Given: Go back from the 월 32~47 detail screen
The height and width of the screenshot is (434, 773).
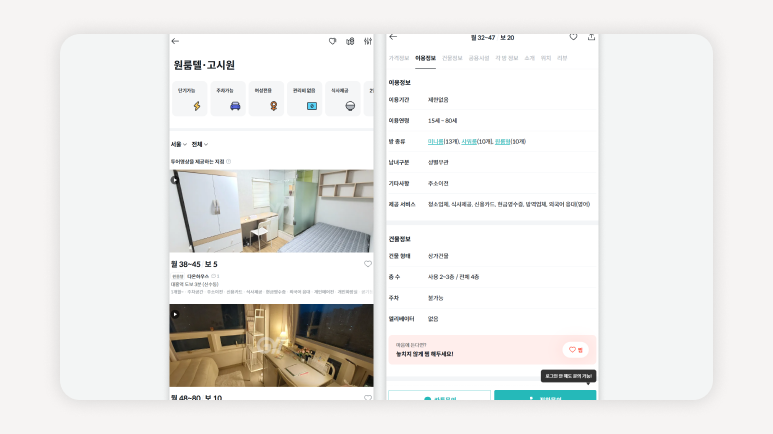Looking at the screenshot, I should [393, 37].
